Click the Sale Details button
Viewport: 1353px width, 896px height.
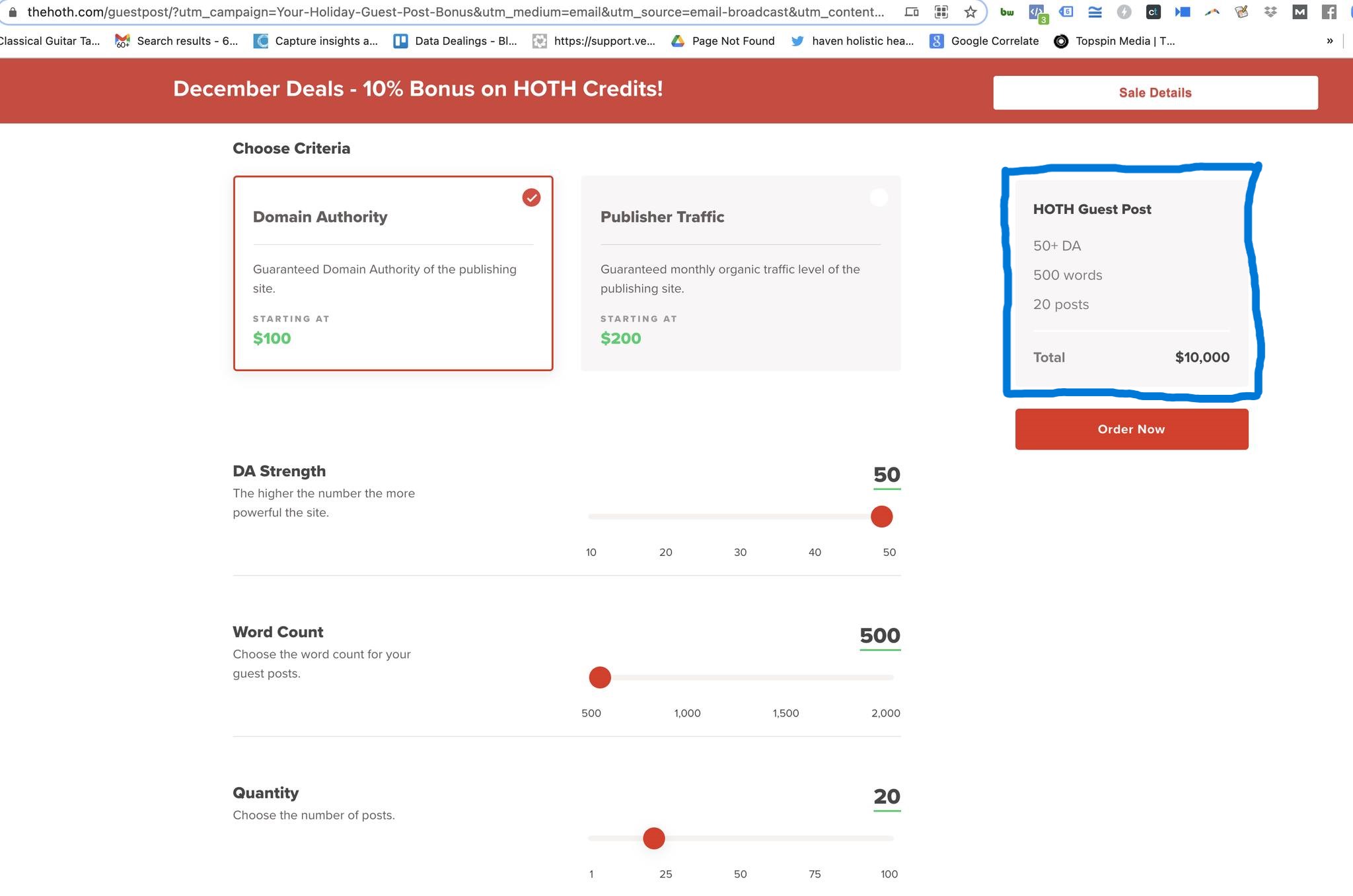coord(1155,92)
